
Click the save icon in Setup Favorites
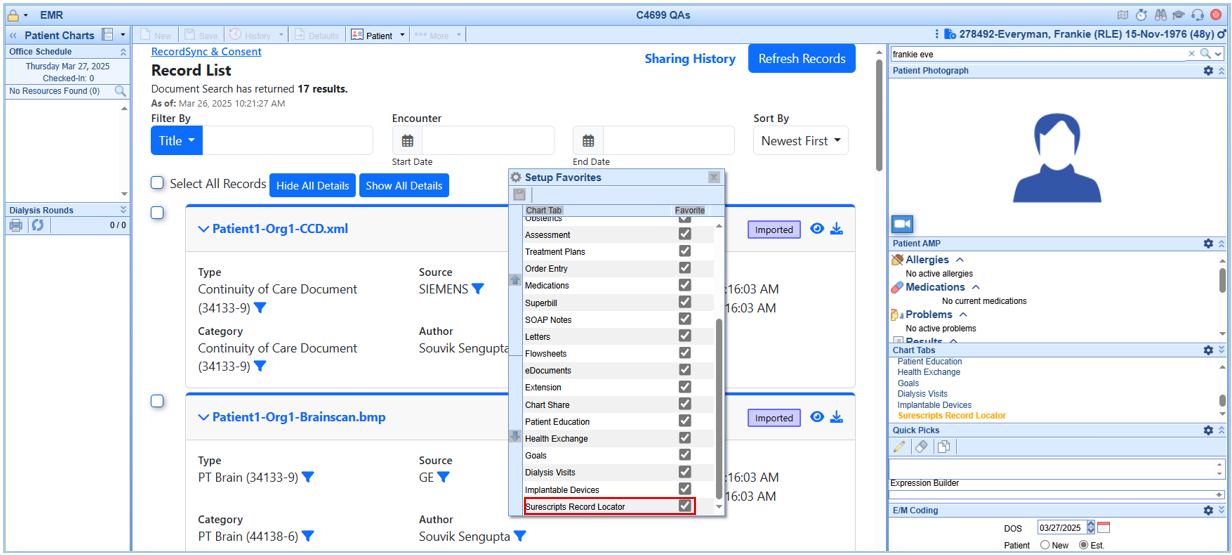point(519,194)
